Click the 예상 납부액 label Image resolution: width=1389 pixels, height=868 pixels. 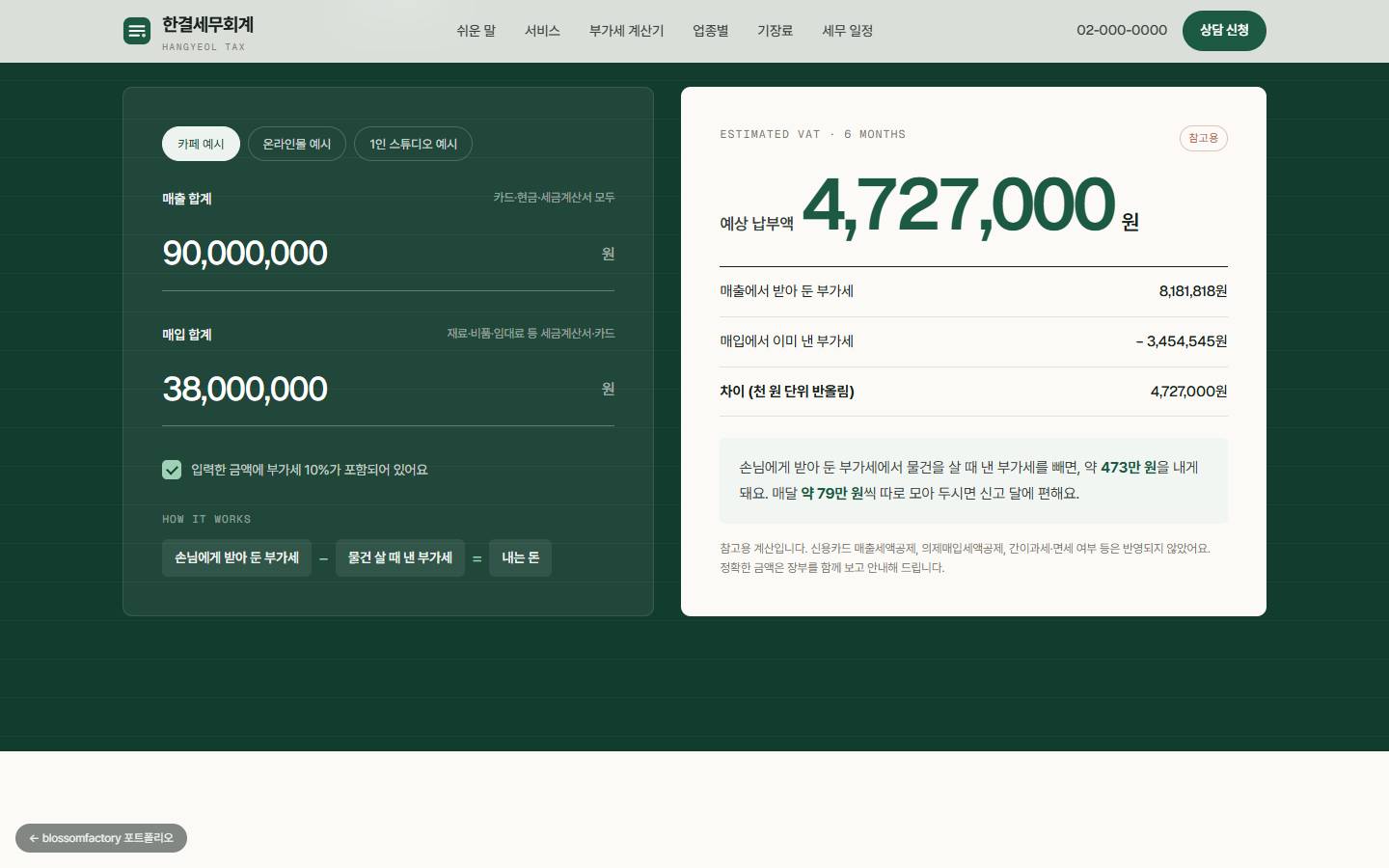tap(756, 224)
